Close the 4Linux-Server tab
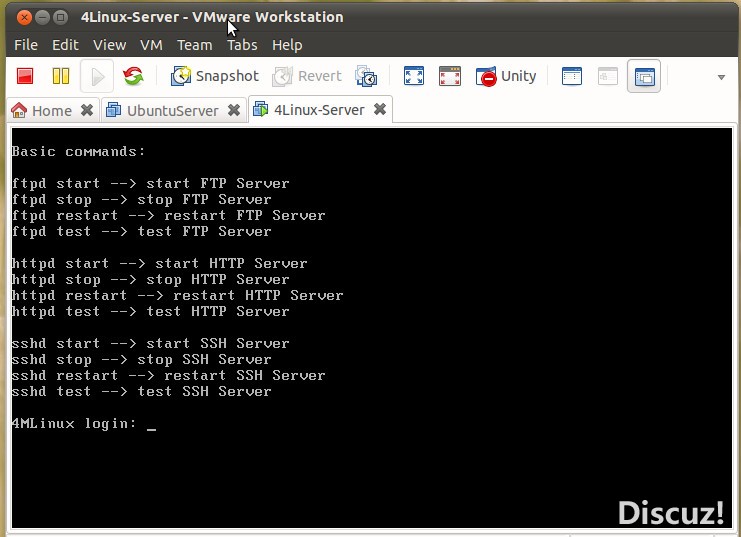Viewport: 741px width, 537px height. [380, 109]
